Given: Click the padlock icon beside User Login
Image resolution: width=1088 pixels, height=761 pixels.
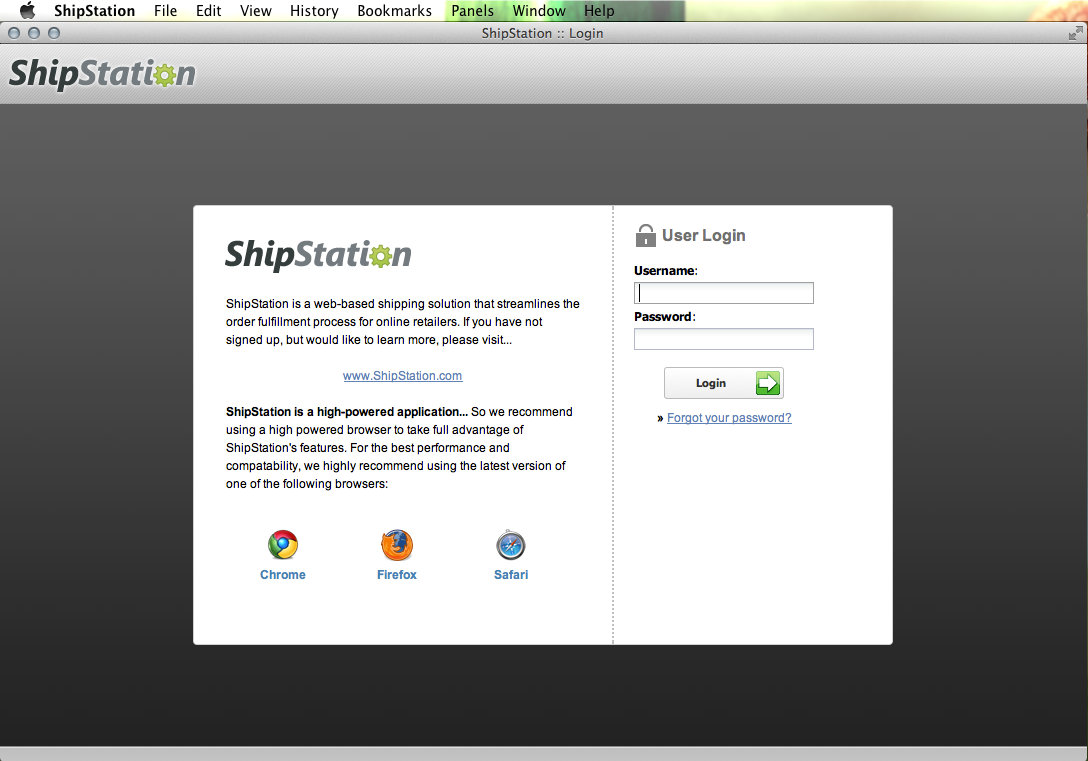Looking at the screenshot, I should tap(645, 235).
